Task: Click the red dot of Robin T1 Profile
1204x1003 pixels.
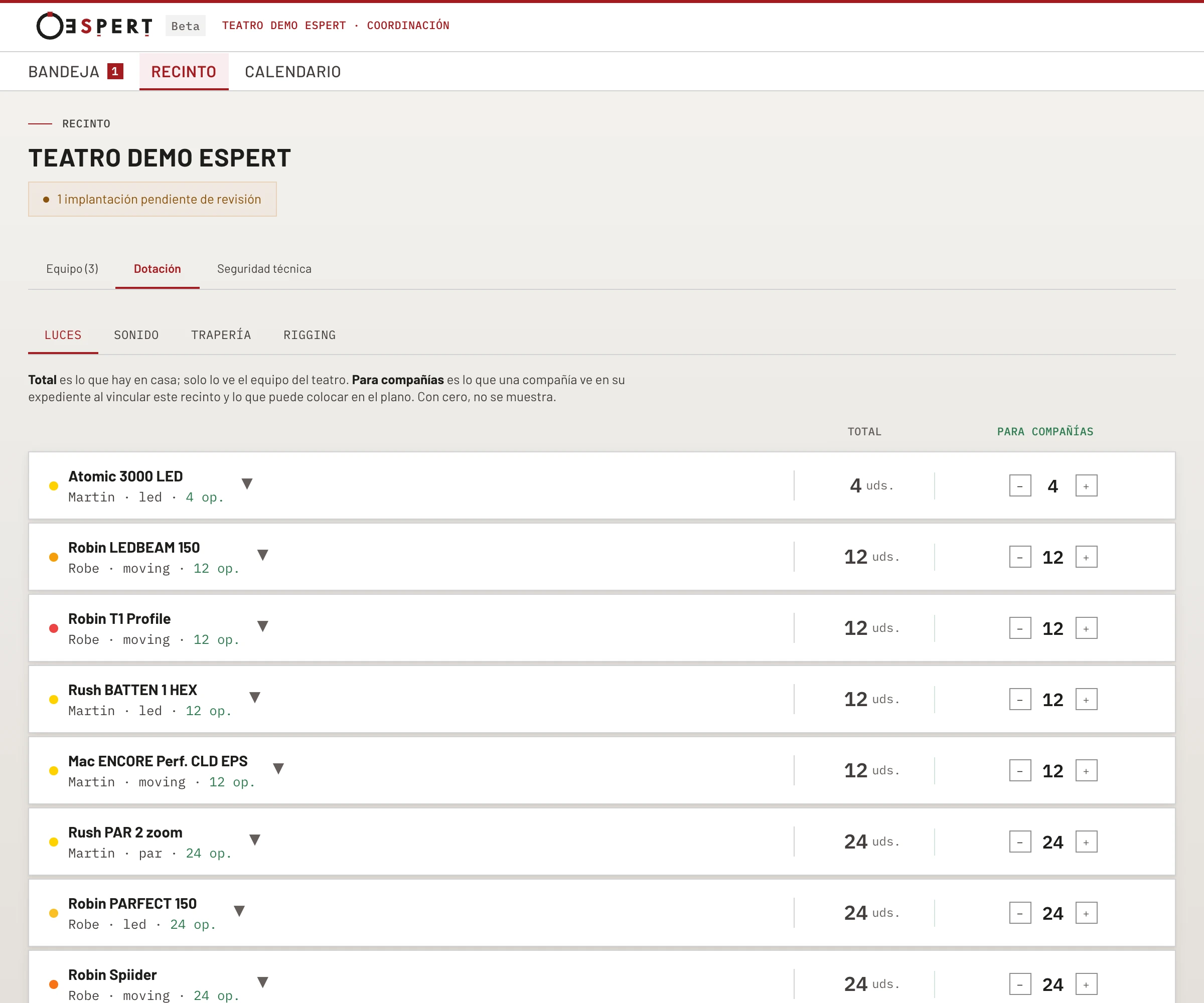Action: click(x=53, y=629)
